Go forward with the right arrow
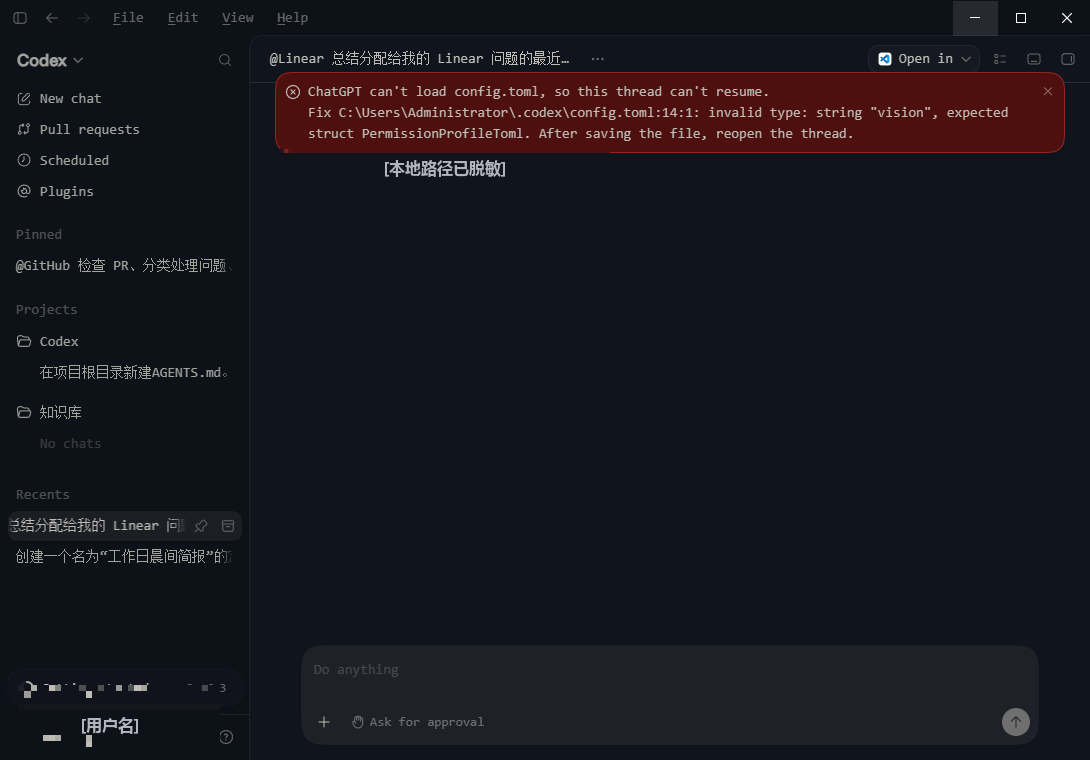The width and height of the screenshot is (1090, 760). point(84,18)
